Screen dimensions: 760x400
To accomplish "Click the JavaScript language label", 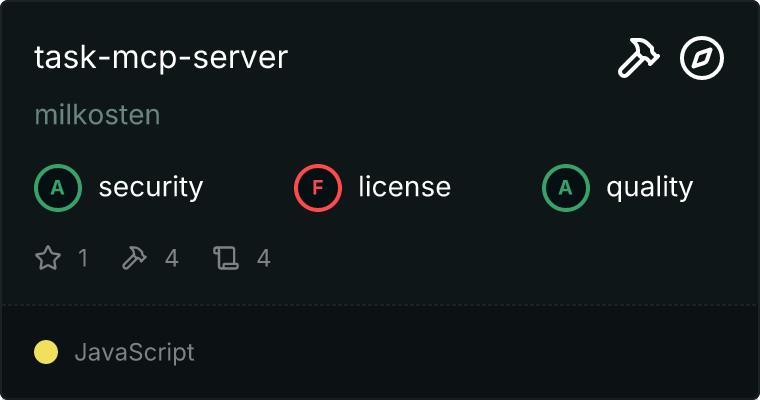I will (134, 352).
